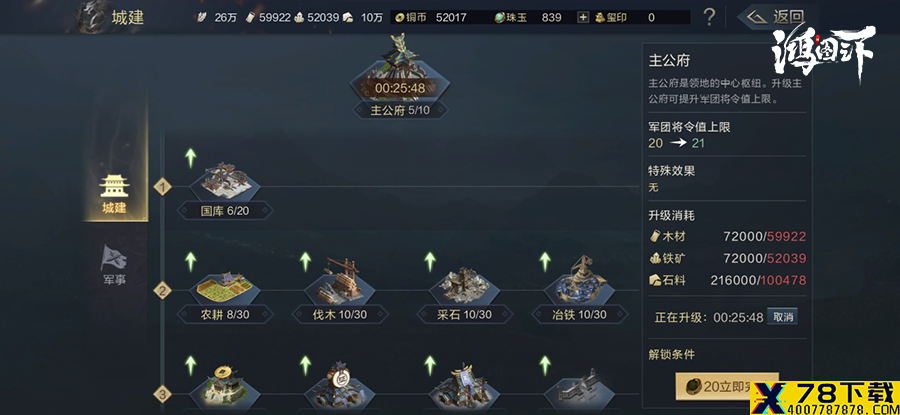
Task: Click upgrade arrow above 国库
Action: pos(191,158)
